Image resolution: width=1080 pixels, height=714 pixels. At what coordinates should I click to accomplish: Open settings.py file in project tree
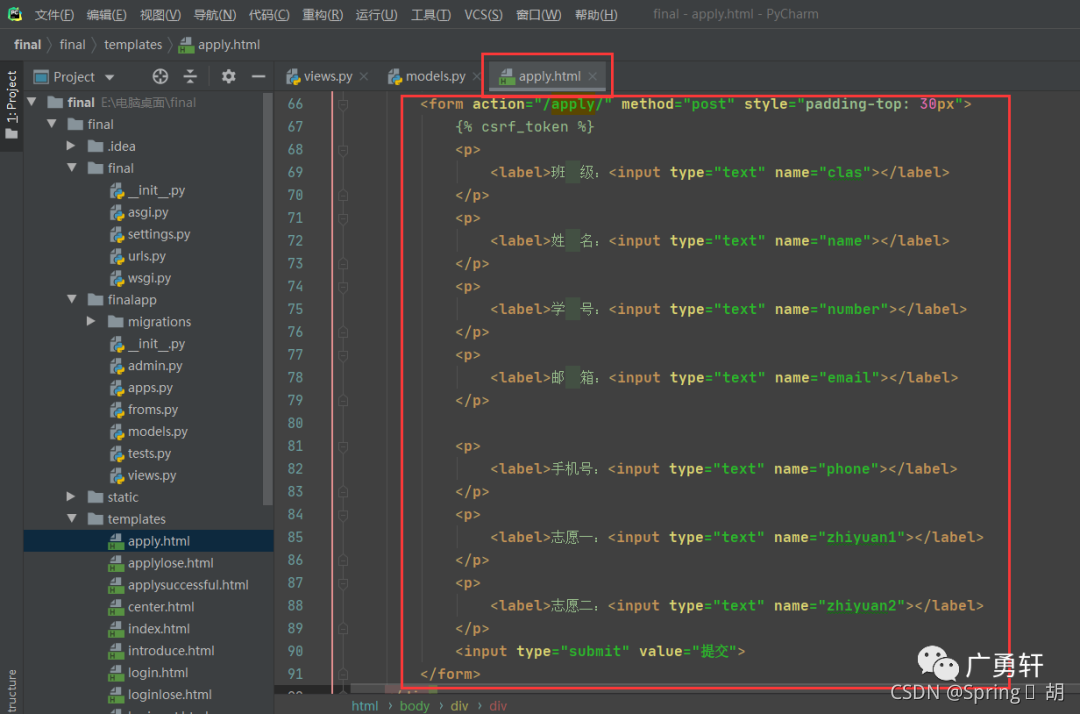pyautogui.click(x=158, y=234)
